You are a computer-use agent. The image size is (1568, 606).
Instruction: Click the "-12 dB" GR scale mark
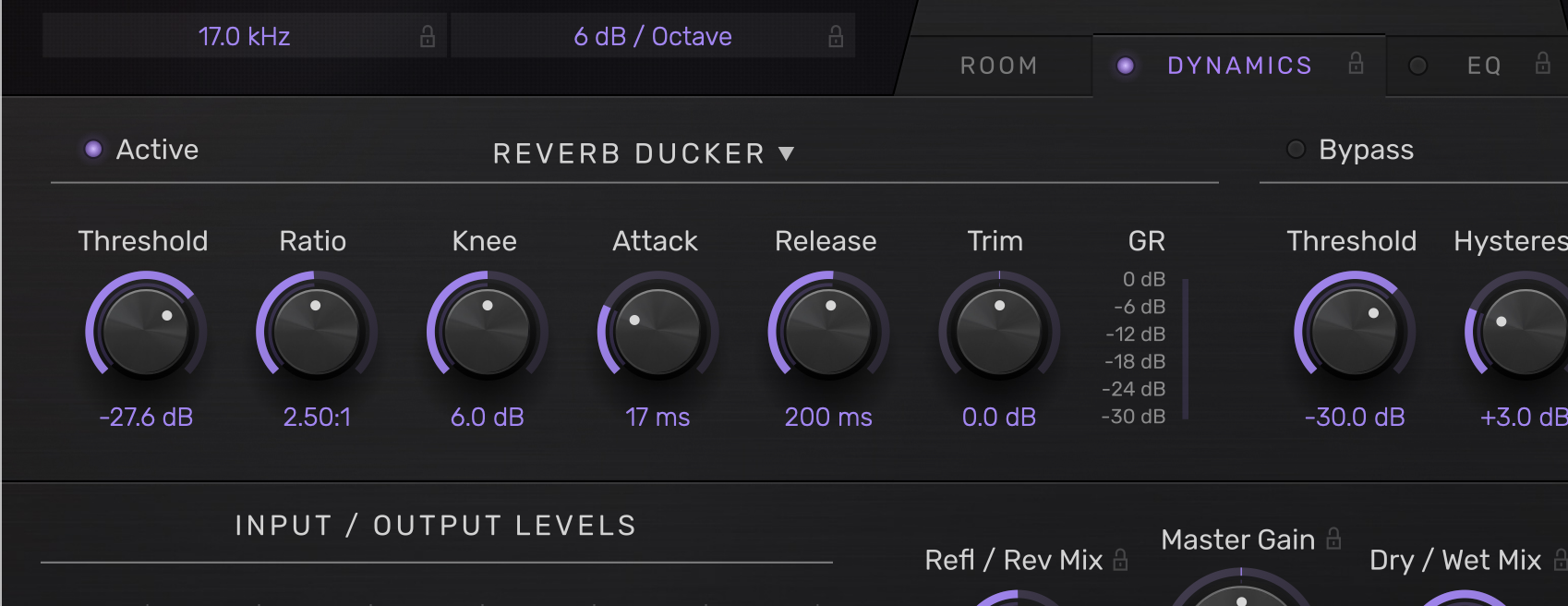click(x=1135, y=333)
